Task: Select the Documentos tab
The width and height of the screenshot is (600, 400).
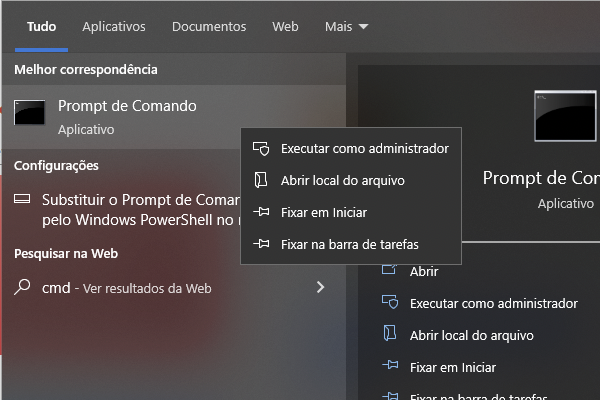Action: pos(209,27)
